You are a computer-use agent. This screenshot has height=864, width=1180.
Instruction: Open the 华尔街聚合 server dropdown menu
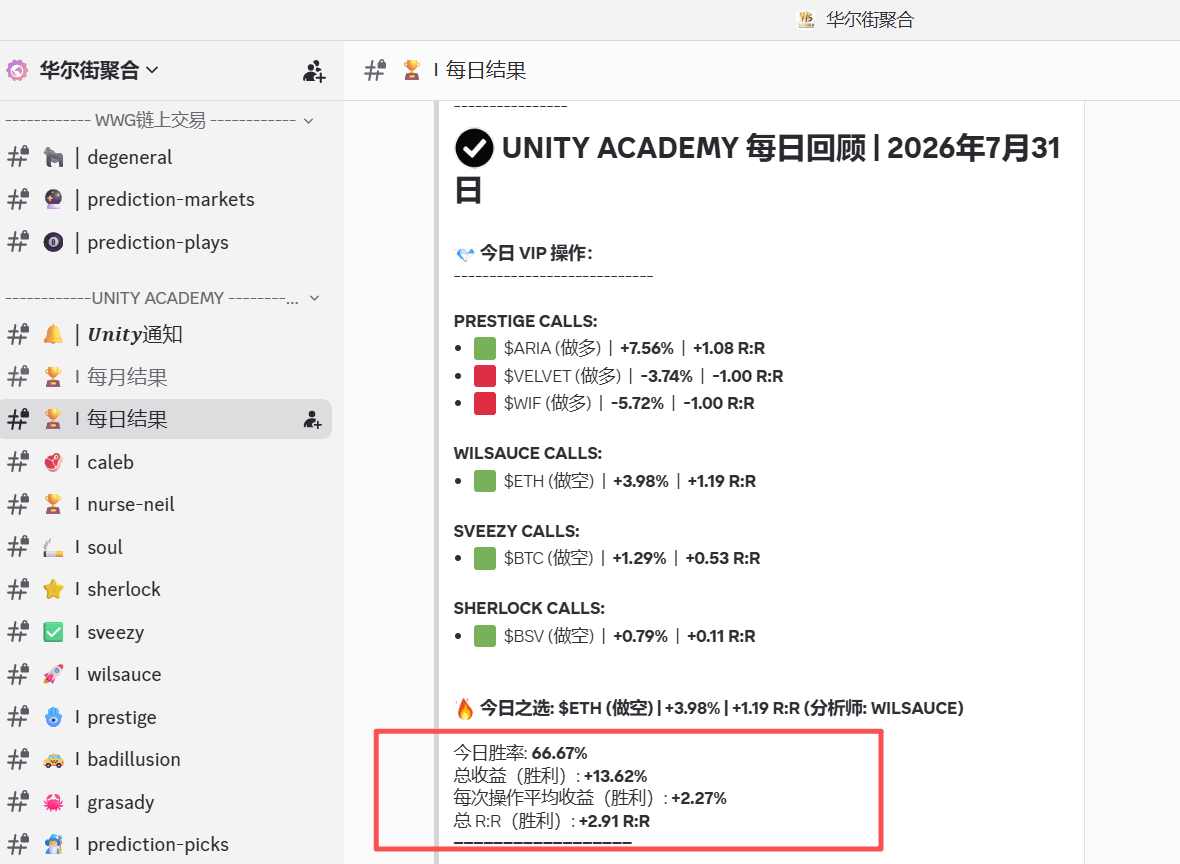tap(98, 70)
